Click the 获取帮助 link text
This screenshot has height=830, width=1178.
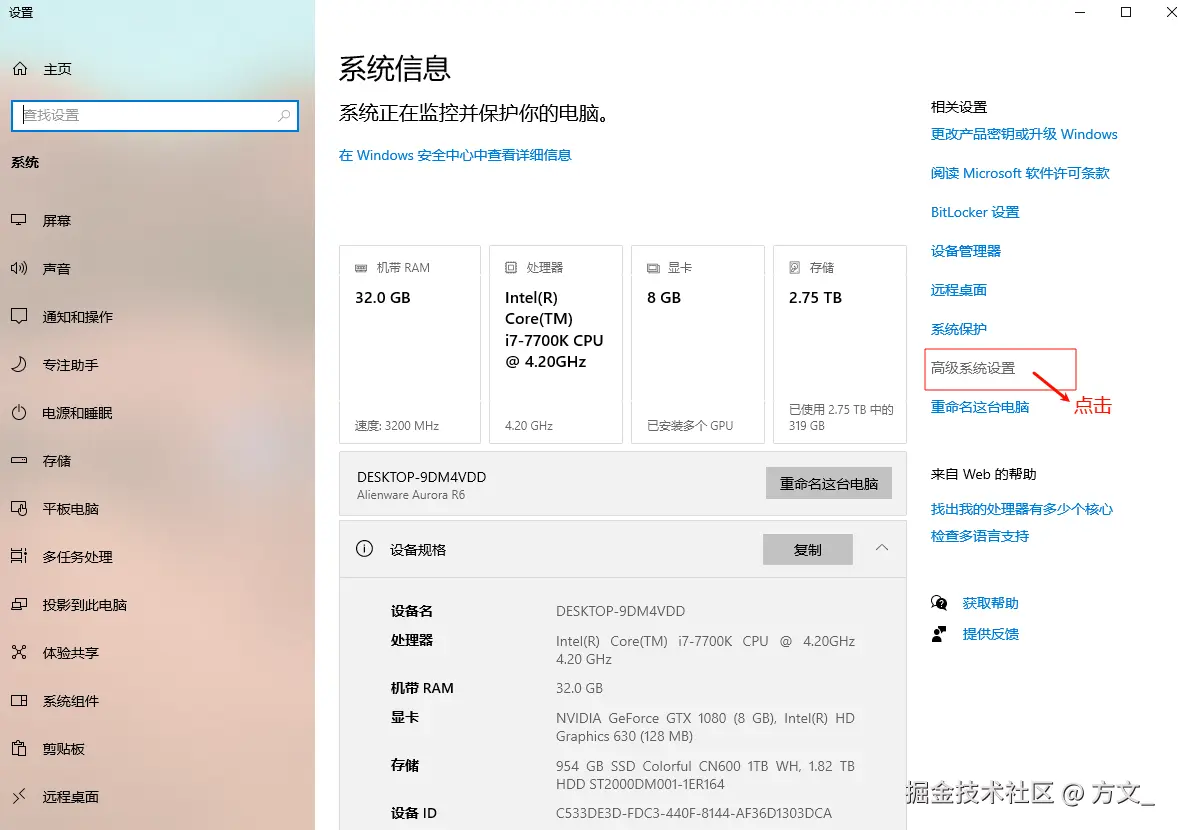(x=990, y=603)
